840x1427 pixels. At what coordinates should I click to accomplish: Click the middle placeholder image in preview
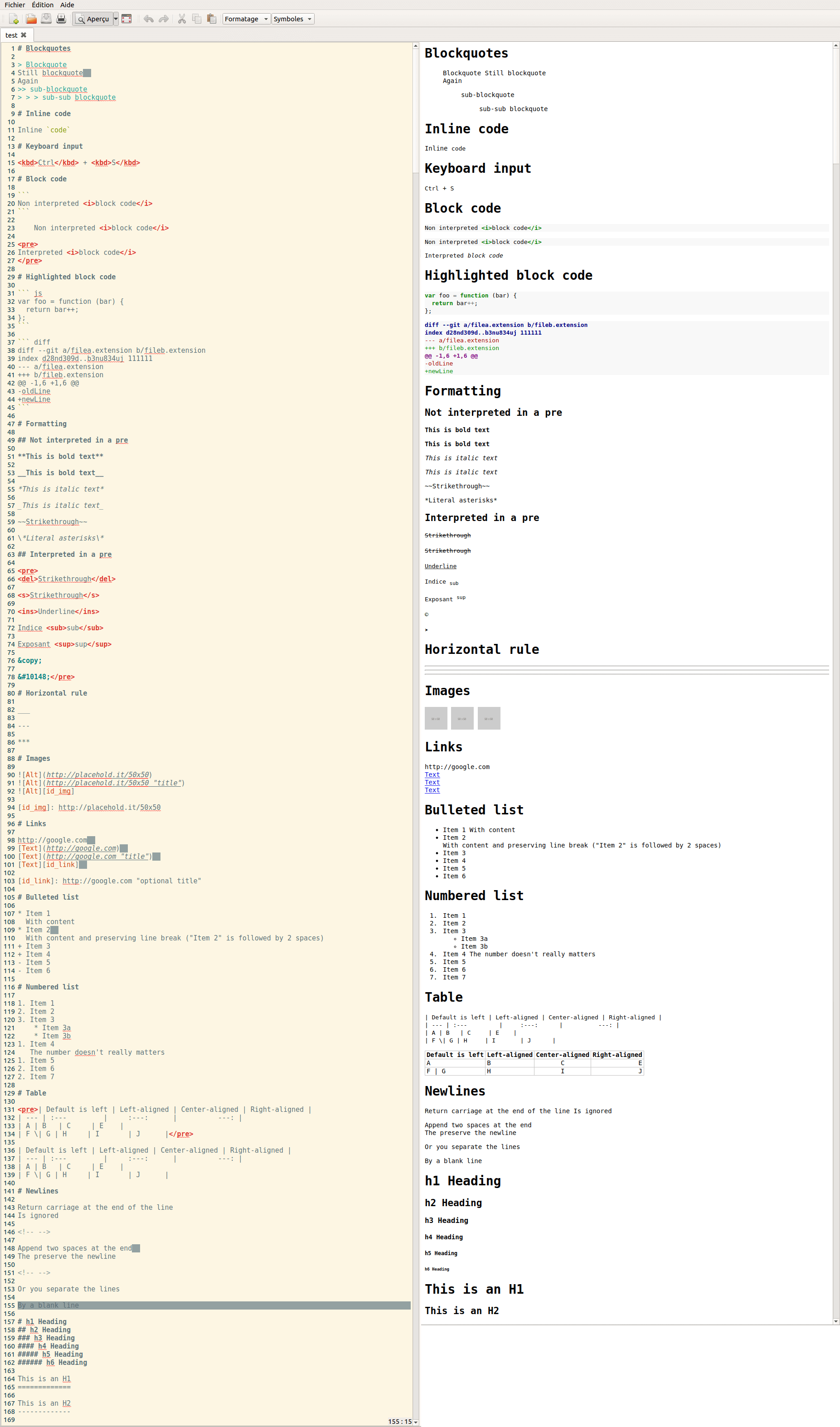click(462, 718)
